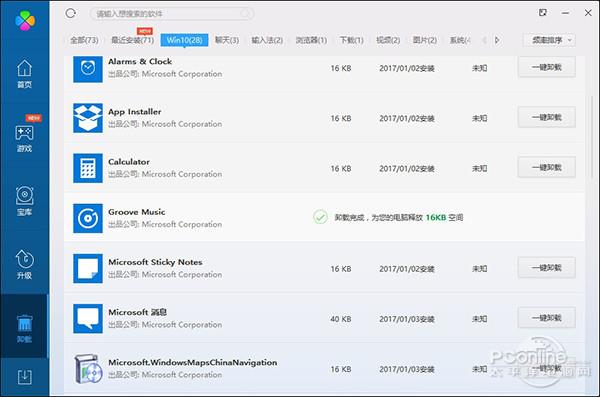
Task: Uninstall App Installer with 一键卸载
Action: [546, 118]
